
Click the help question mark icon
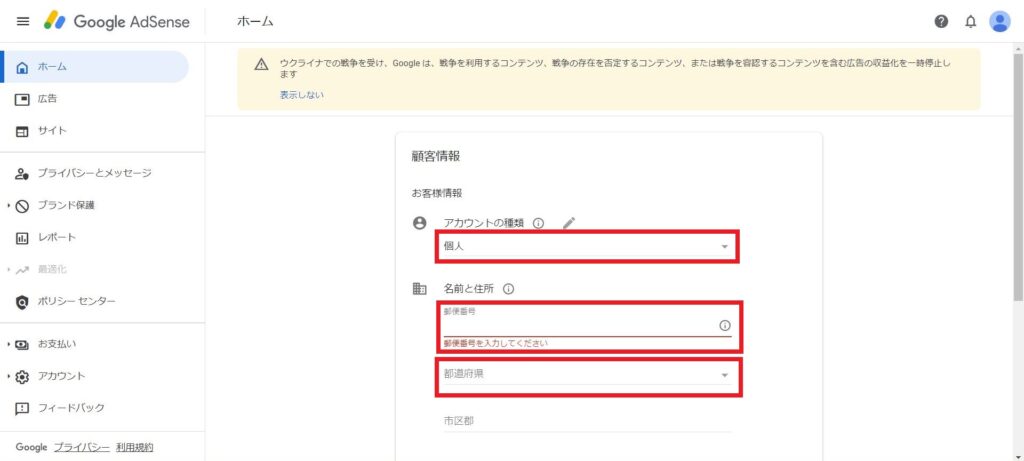(x=941, y=22)
